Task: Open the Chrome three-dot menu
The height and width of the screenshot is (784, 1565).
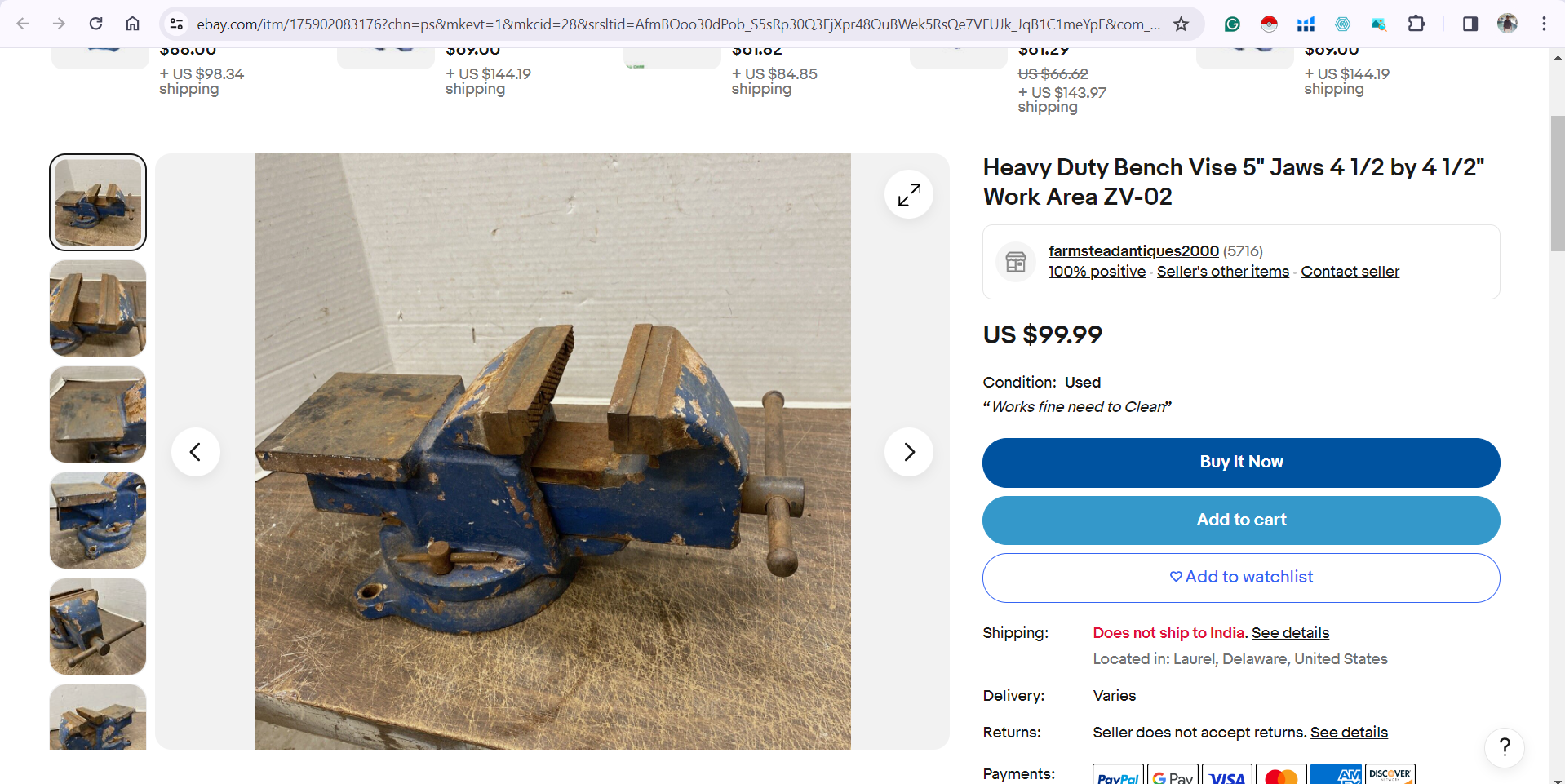Action: point(1544,24)
